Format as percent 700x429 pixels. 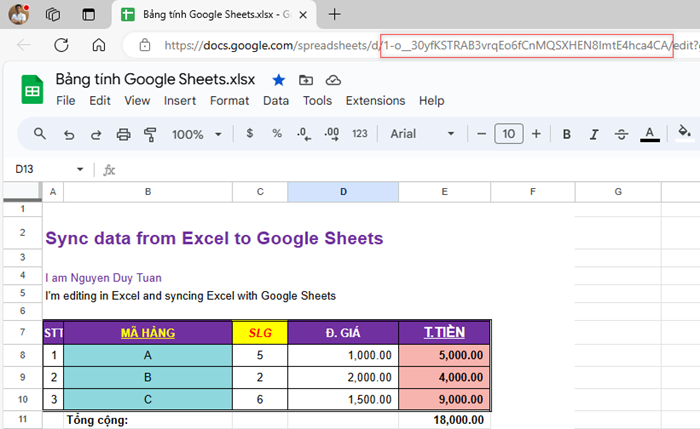click(x=277, y=133)
